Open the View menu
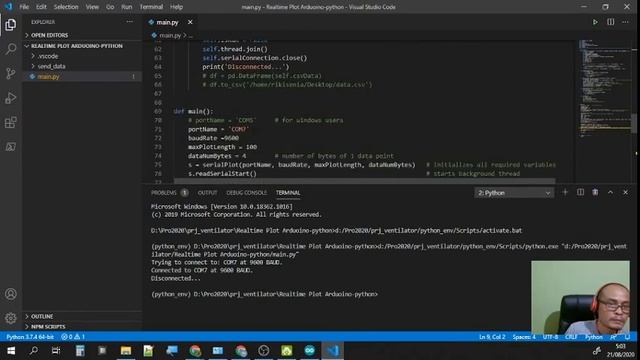Image resolution: width=640 pixels, height=360 pixels. (x=92, y=7)
